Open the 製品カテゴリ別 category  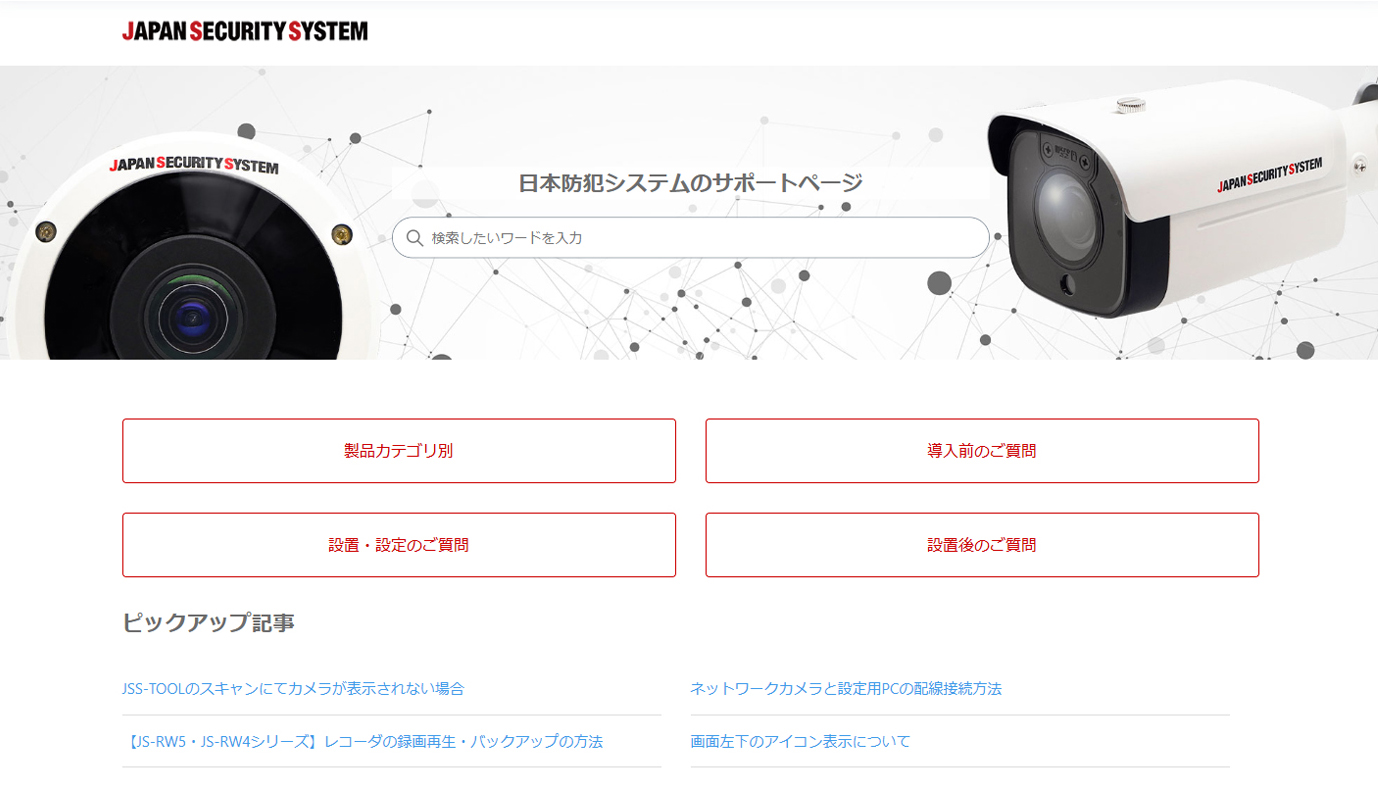(399, 451)
